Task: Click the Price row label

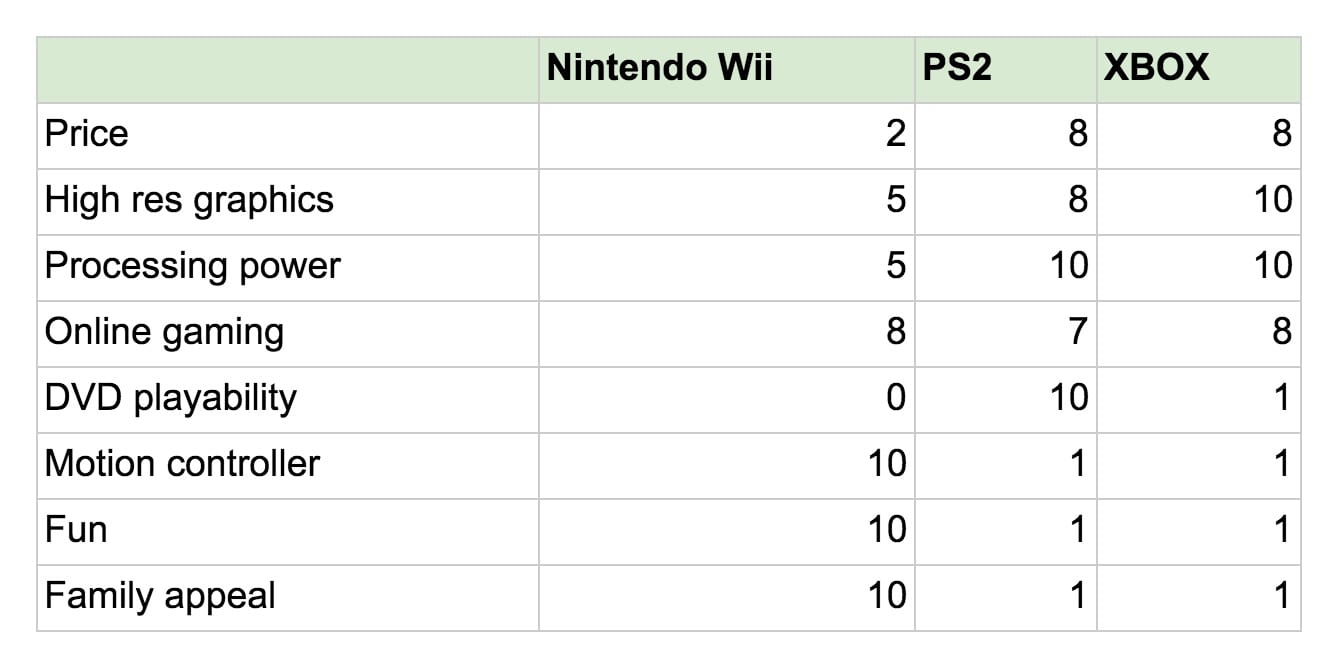Action: click(288, 135)
